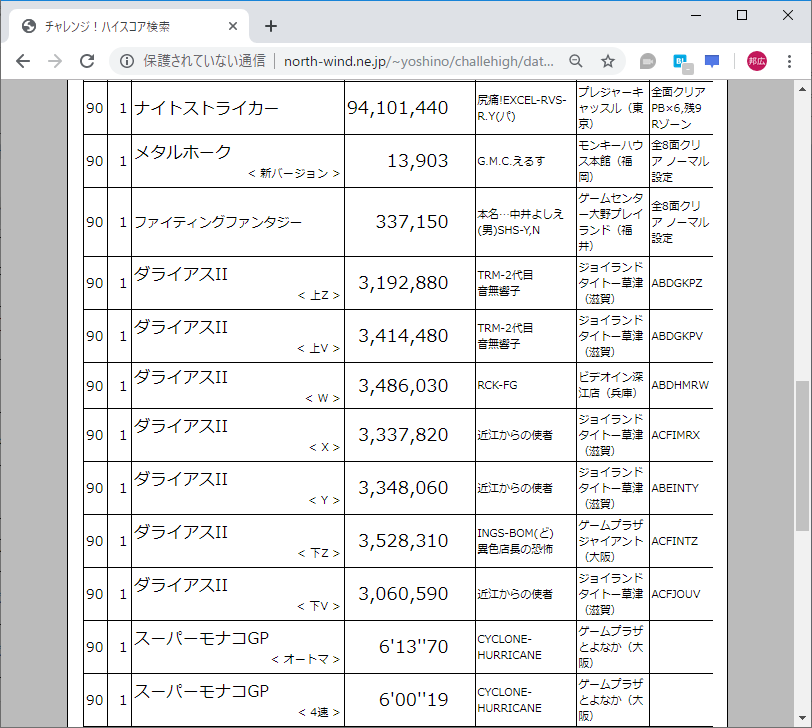Close the チャレンジ！ハイスコア検索 tab
The height and width of the screenshot is (728, 812).
(233, 26)
